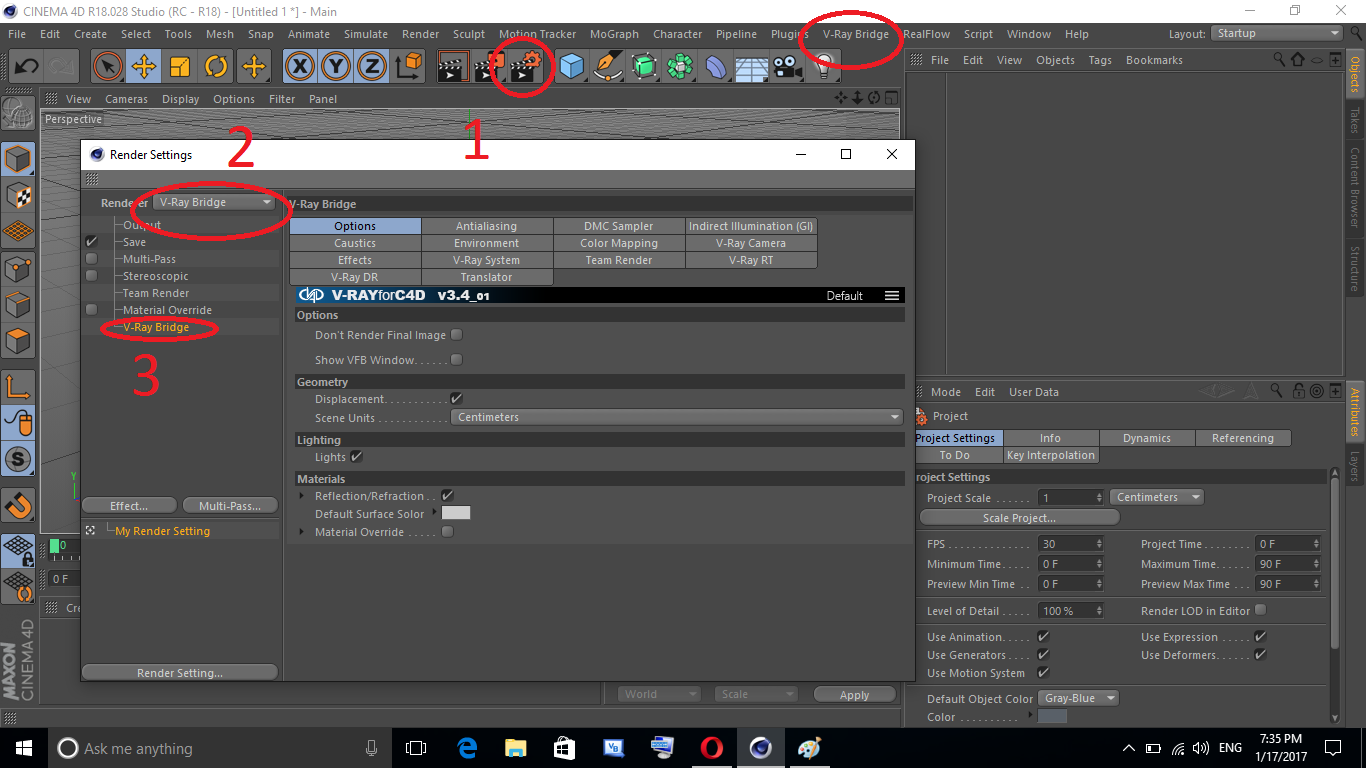Add a Light object
The height and width of the screenshot is (768, 1366).
pyautogui.click(x=824, y=67)
